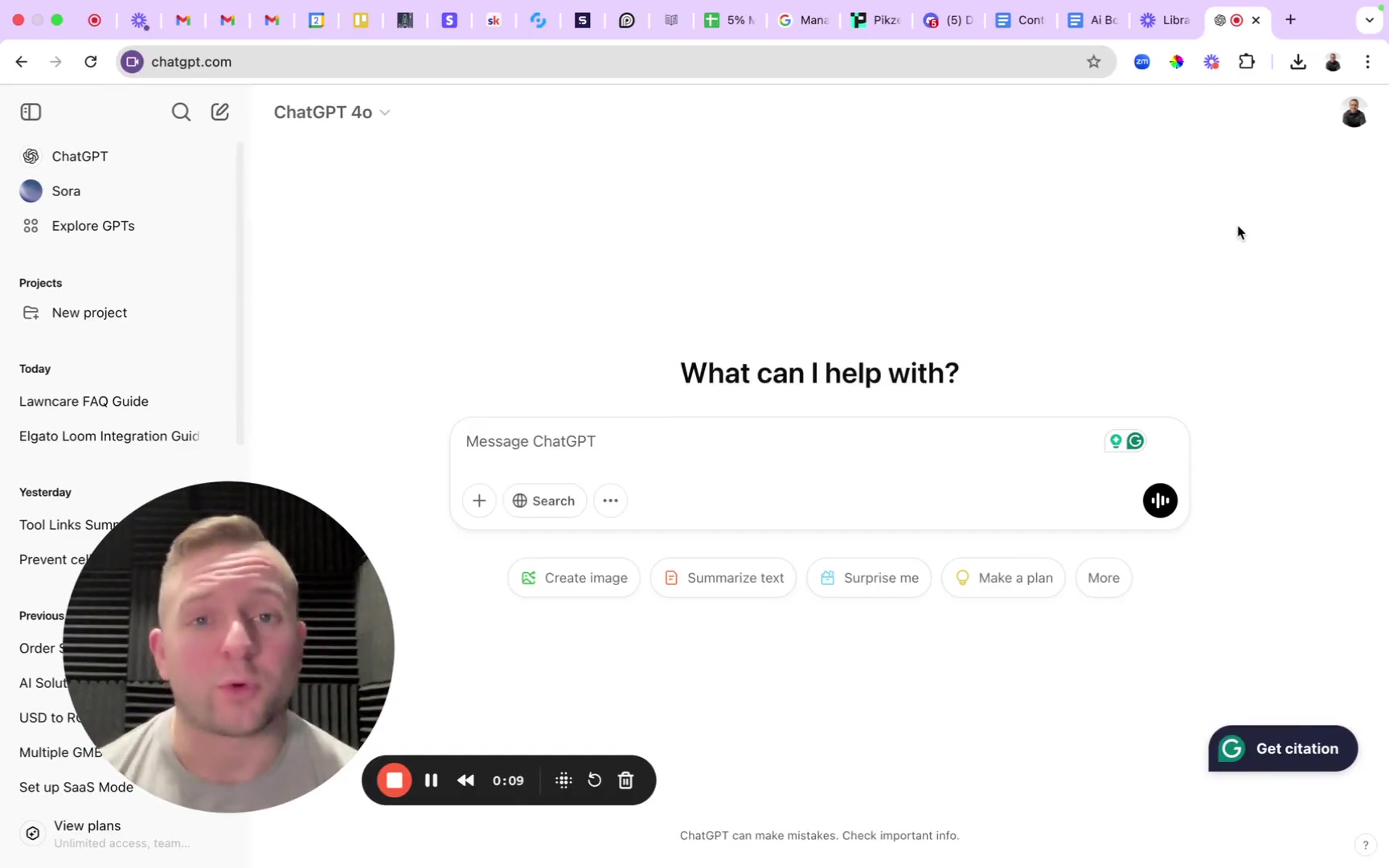The height and width of the screenshot is (868, 1389).
Task: Open the search chats magnifier icon
Action: 181,112
